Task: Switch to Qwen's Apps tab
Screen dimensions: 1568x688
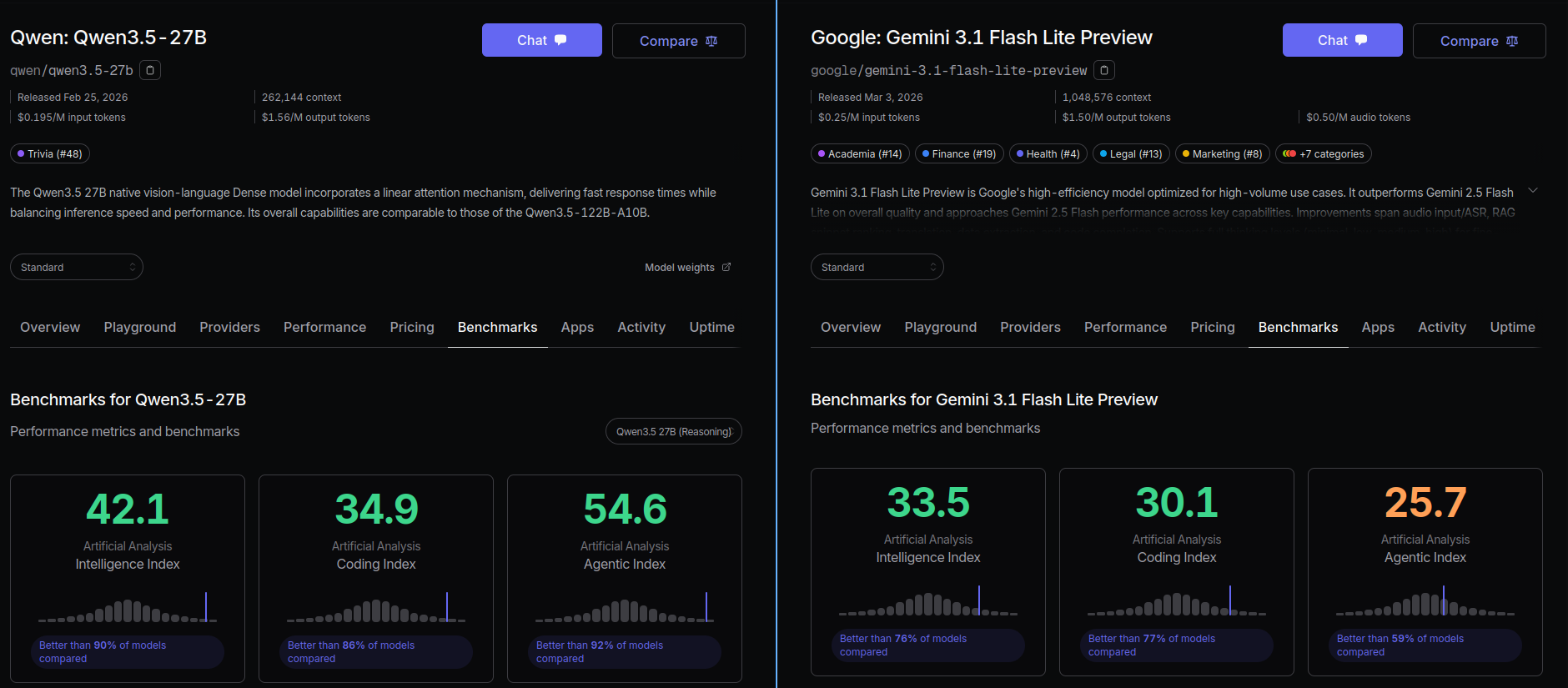Action: point(577,328)
